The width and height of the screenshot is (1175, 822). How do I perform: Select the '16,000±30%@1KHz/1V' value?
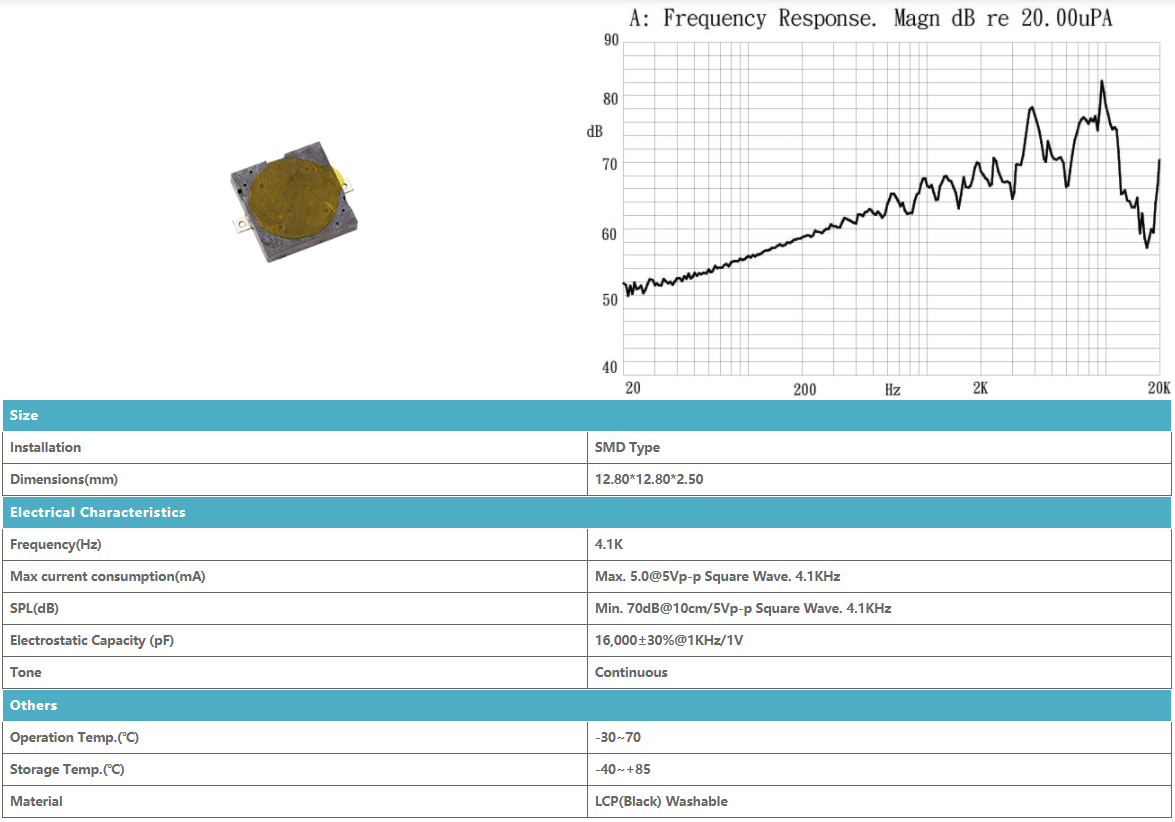pyautogui.click(x=669, y=641)
